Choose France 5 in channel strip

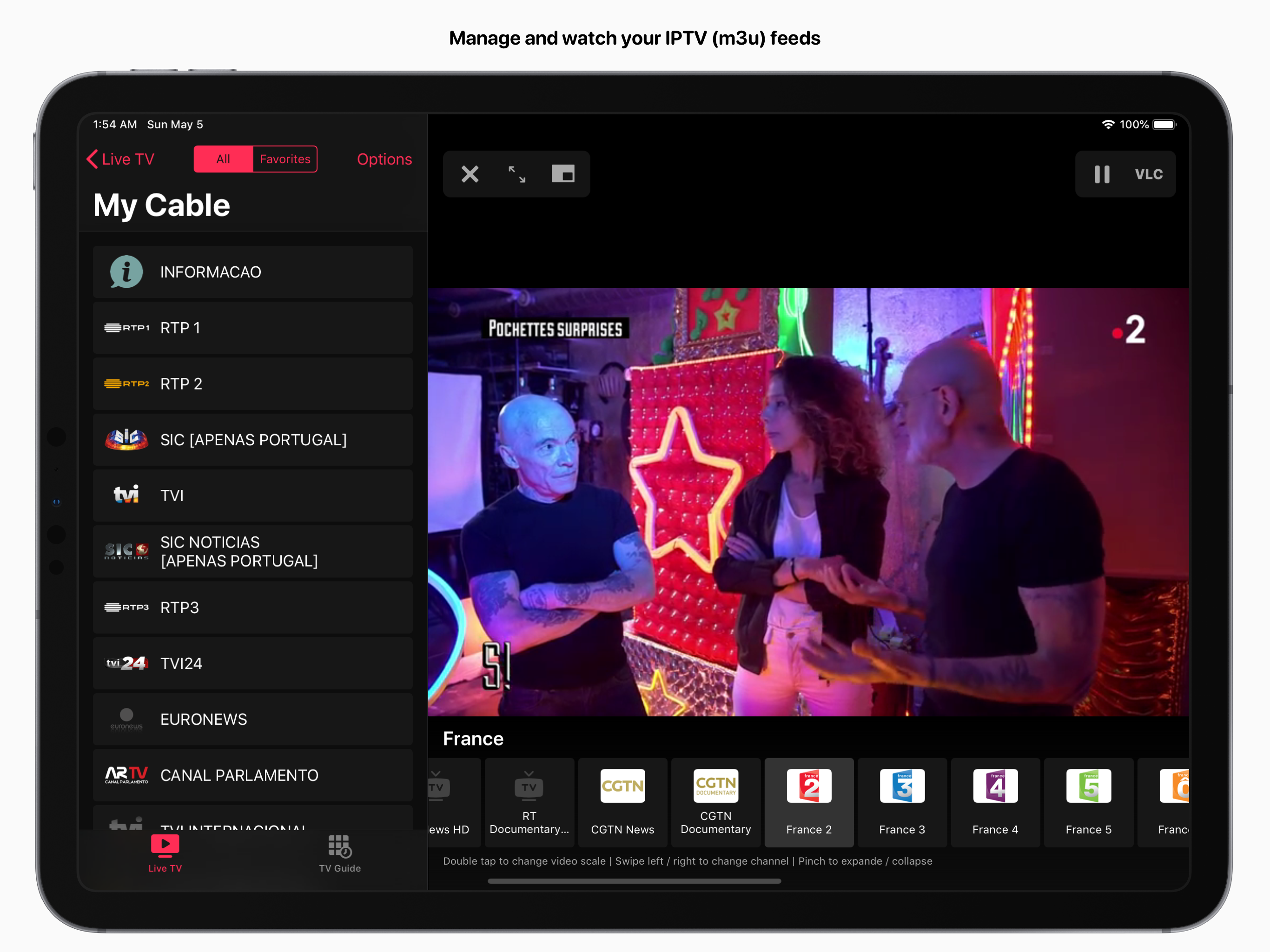tap(1088, 801)
